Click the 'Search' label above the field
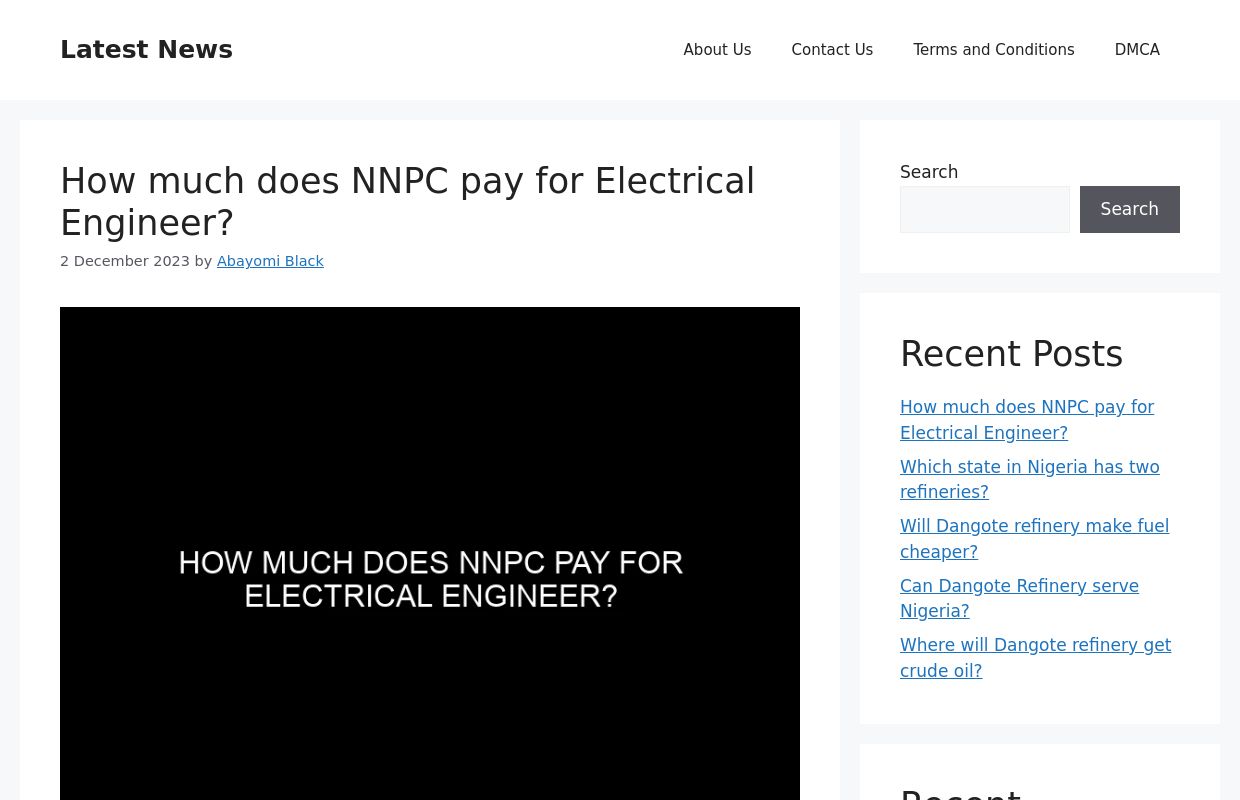1240x800 pixels. 929,172
